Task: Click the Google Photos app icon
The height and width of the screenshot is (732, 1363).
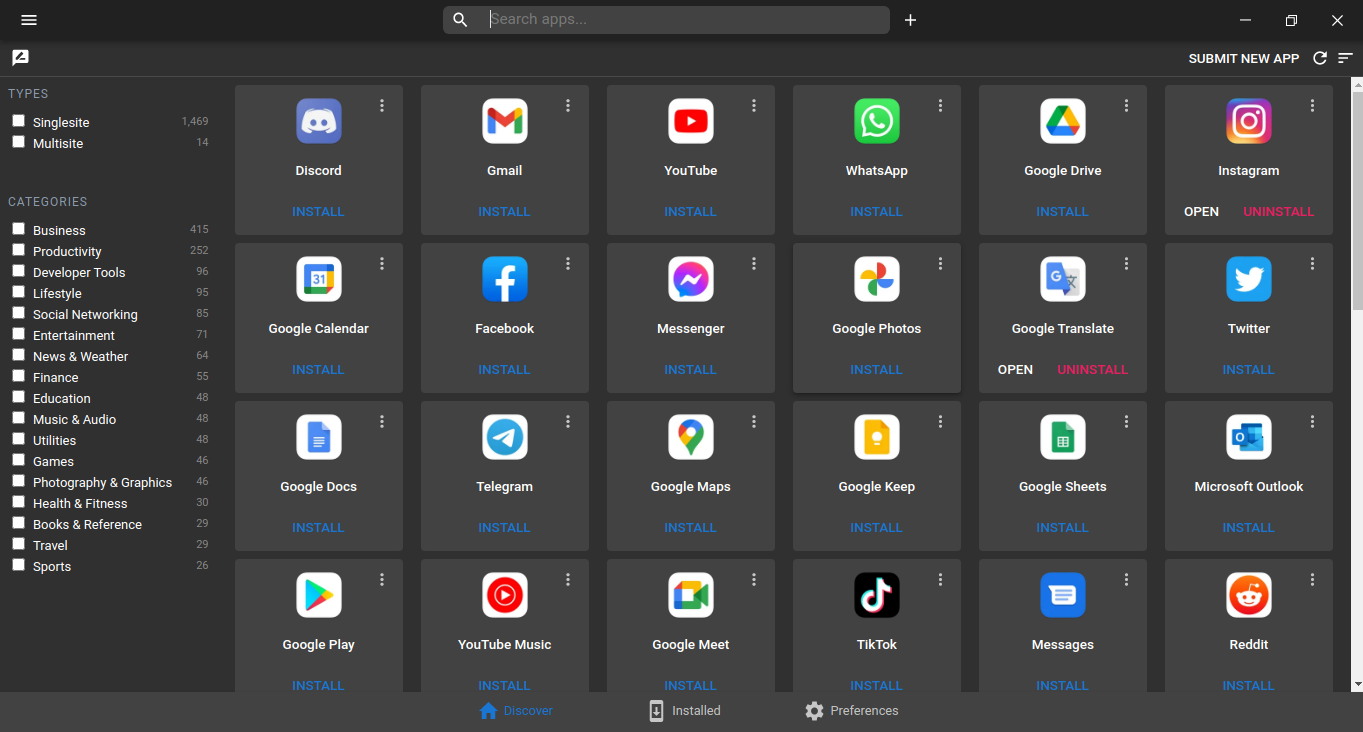Action: (x=877, y=279)
